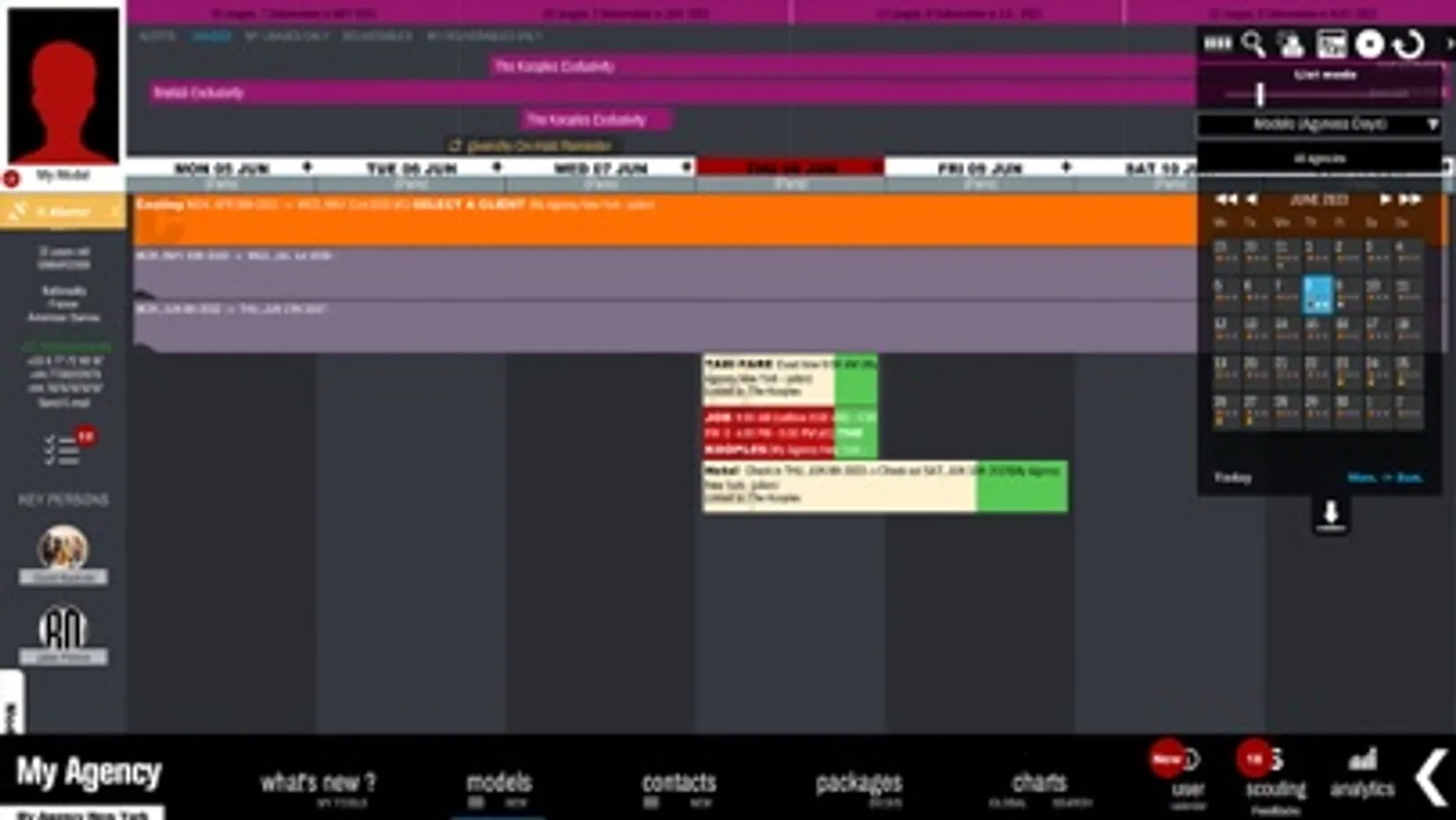The height and width of the screenshot is (820, 1456).
Task: Adjust the List mode slider handle
Action: pyautogui.click(x=1259, y=94)
